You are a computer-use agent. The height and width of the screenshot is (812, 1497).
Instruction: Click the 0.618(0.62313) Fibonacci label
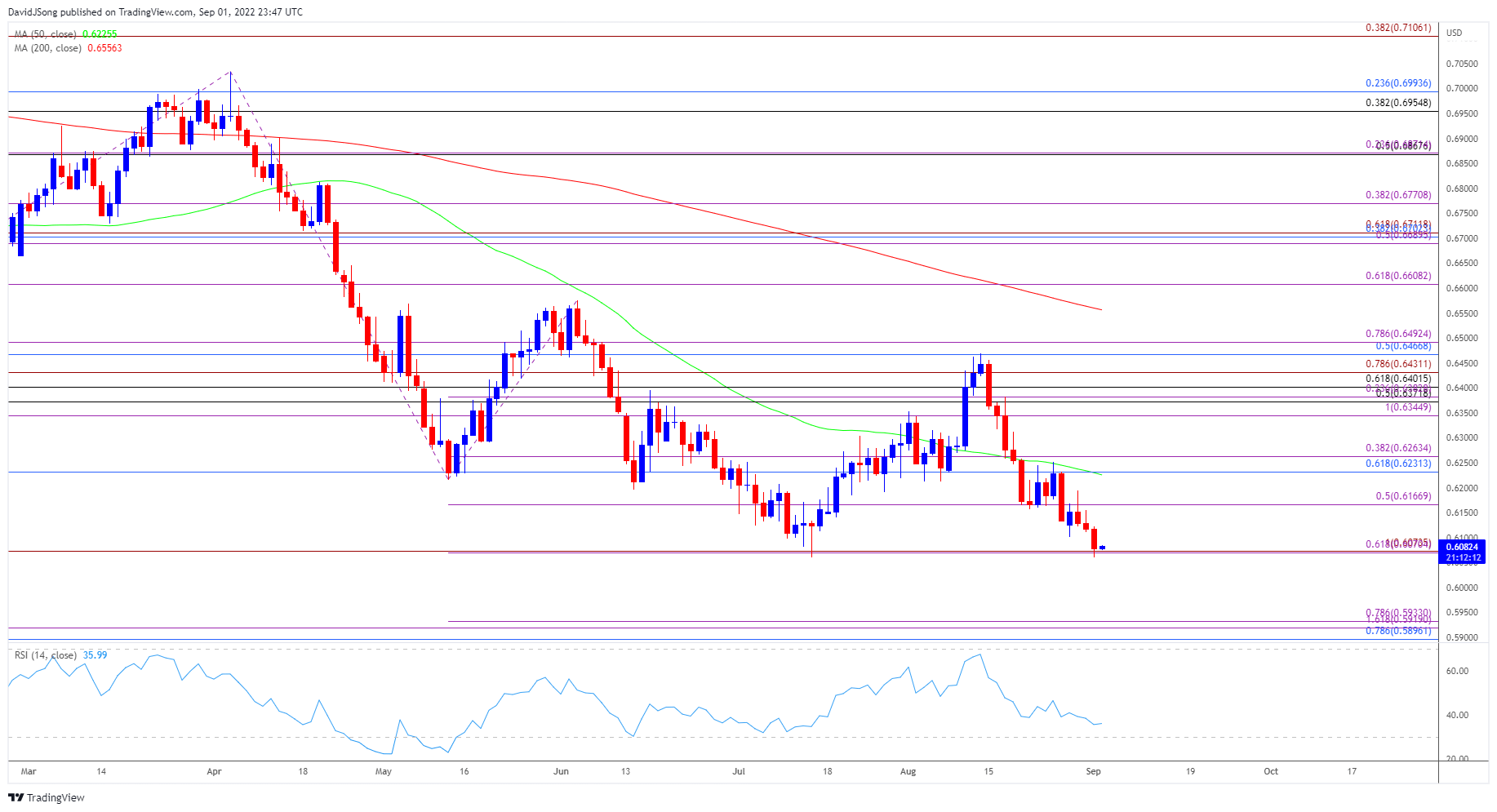pyautogui.click(x=1398, y=464)
